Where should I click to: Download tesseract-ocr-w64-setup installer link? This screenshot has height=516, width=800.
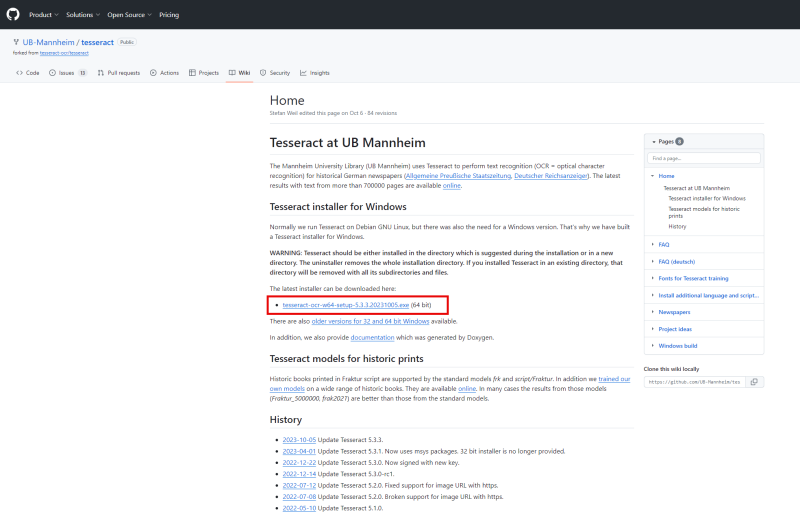[x=346, y=304]
